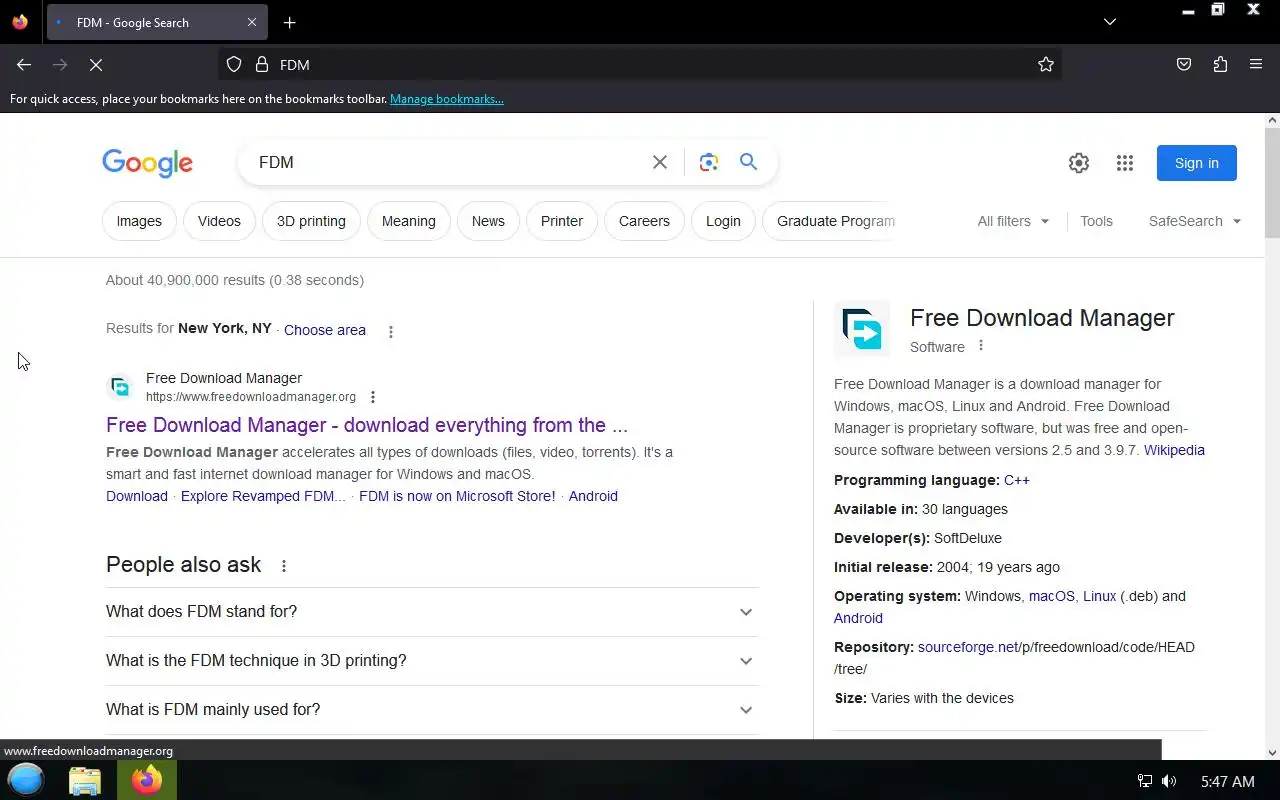Click the blue magnifier search icon
1280x800 pixels.
point(748,162)
